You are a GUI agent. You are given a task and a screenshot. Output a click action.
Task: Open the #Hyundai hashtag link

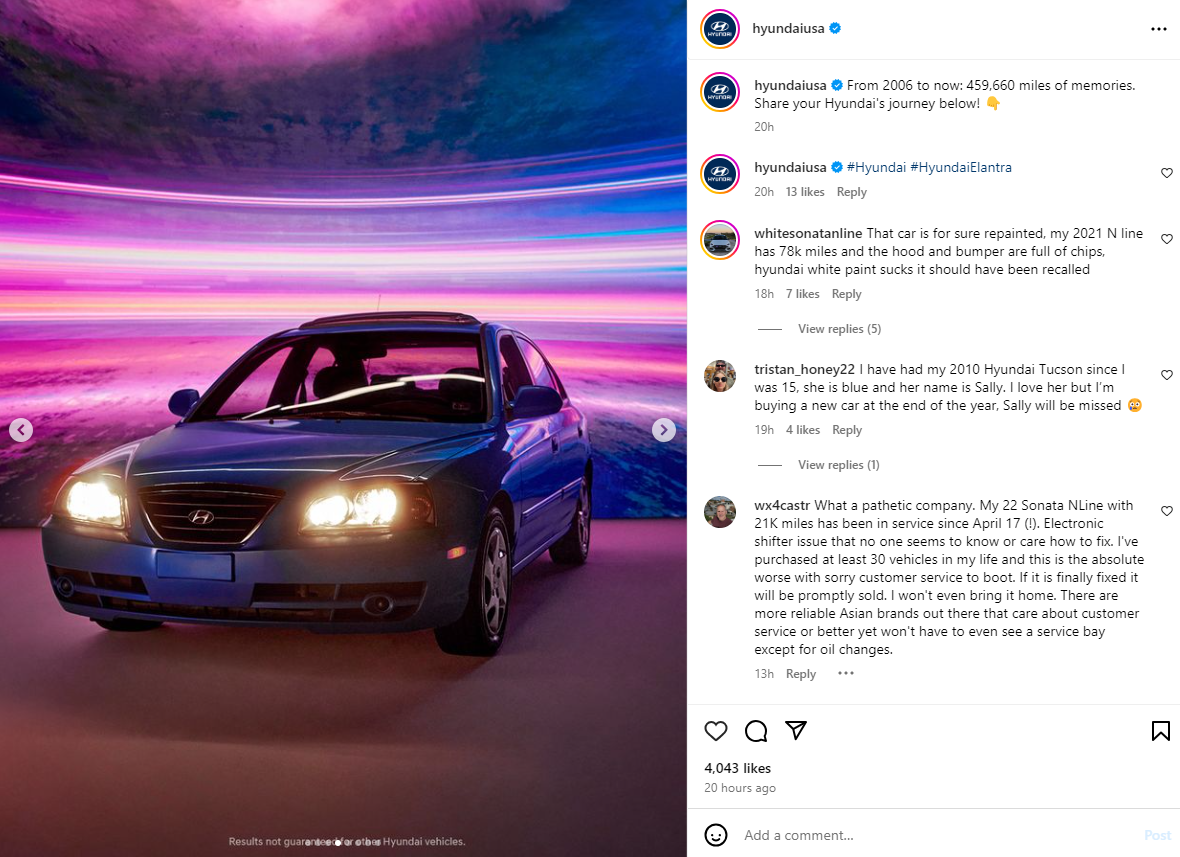click(x=876, y=167)
